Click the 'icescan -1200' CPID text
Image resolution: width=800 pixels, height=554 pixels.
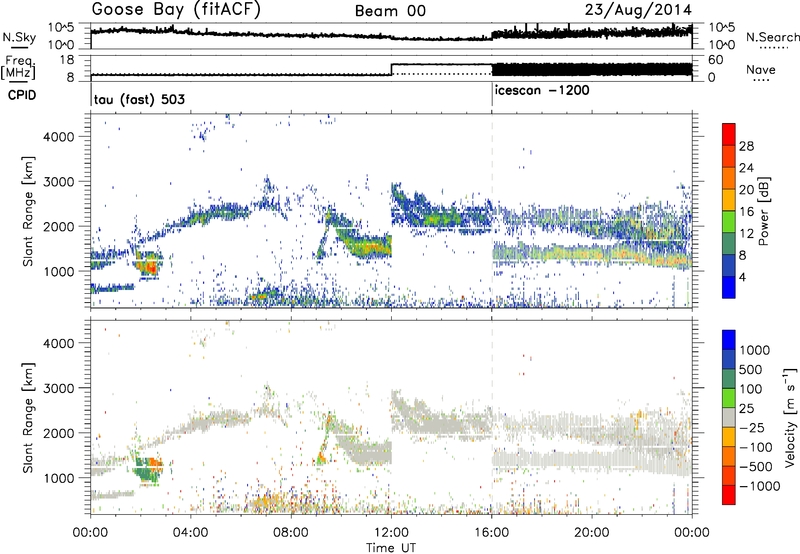coord(542,90)
